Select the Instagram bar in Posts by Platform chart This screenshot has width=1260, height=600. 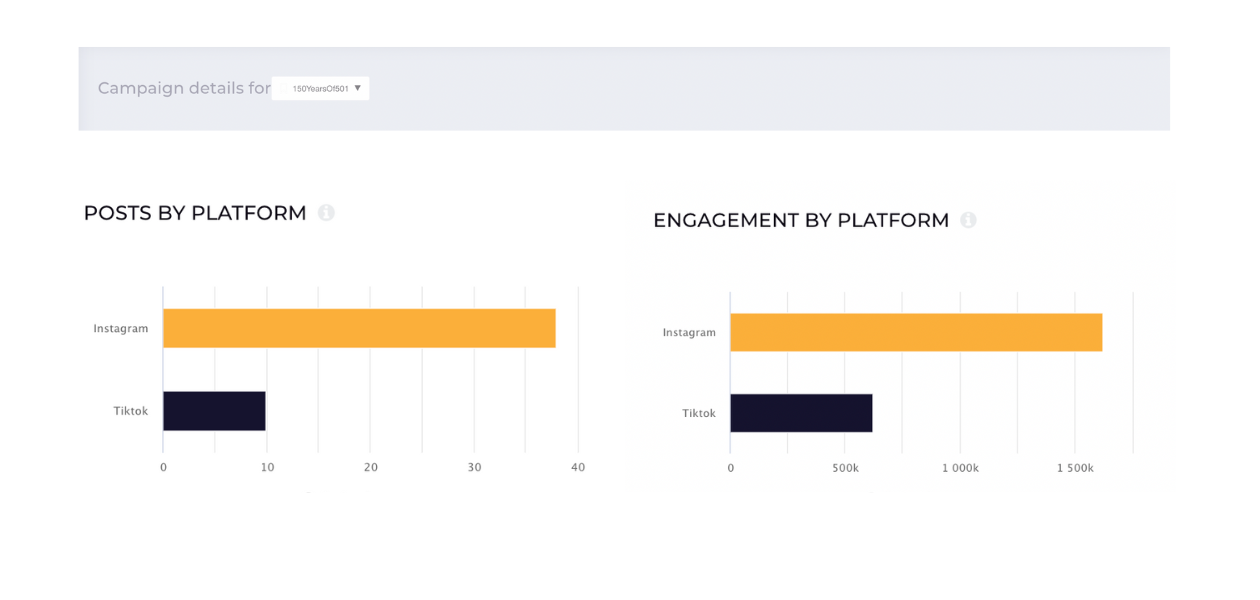[x=359, y=328]
